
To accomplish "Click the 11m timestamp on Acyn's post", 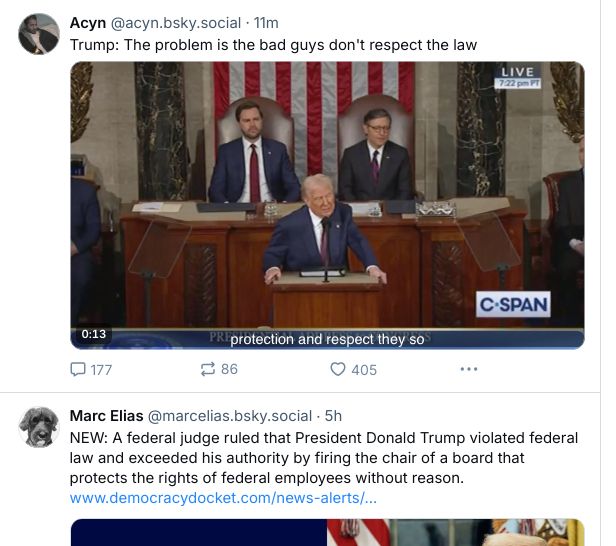I will click(266, 23).
